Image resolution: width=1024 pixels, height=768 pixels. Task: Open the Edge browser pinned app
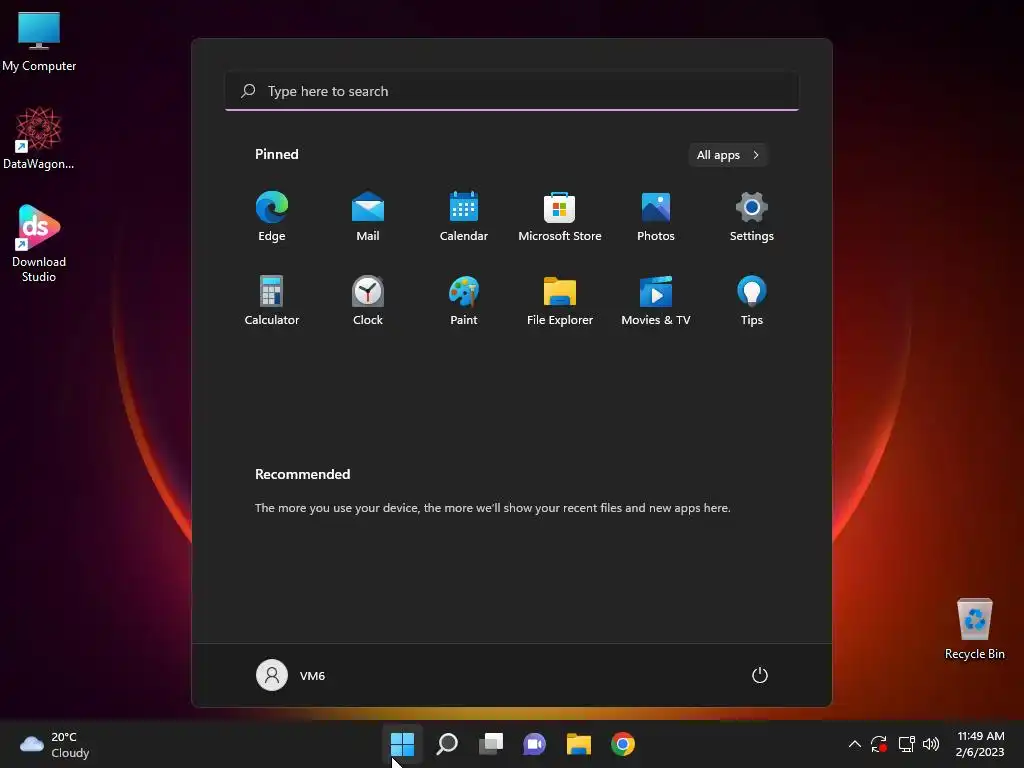click(x=272, y=216)
